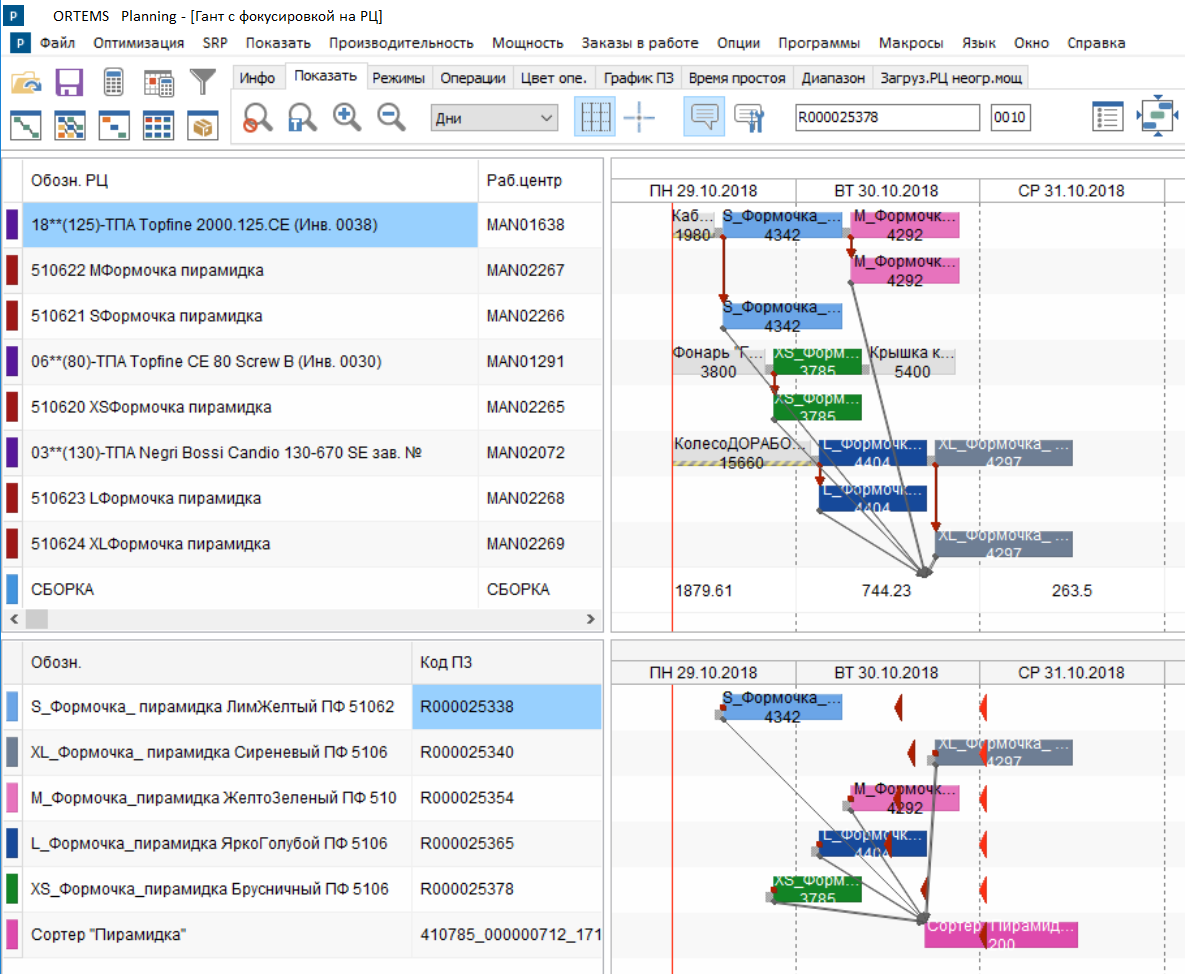The image size is (1185, 974).
Task: Click the purple save diskette icon
Action: pos(69,82)
